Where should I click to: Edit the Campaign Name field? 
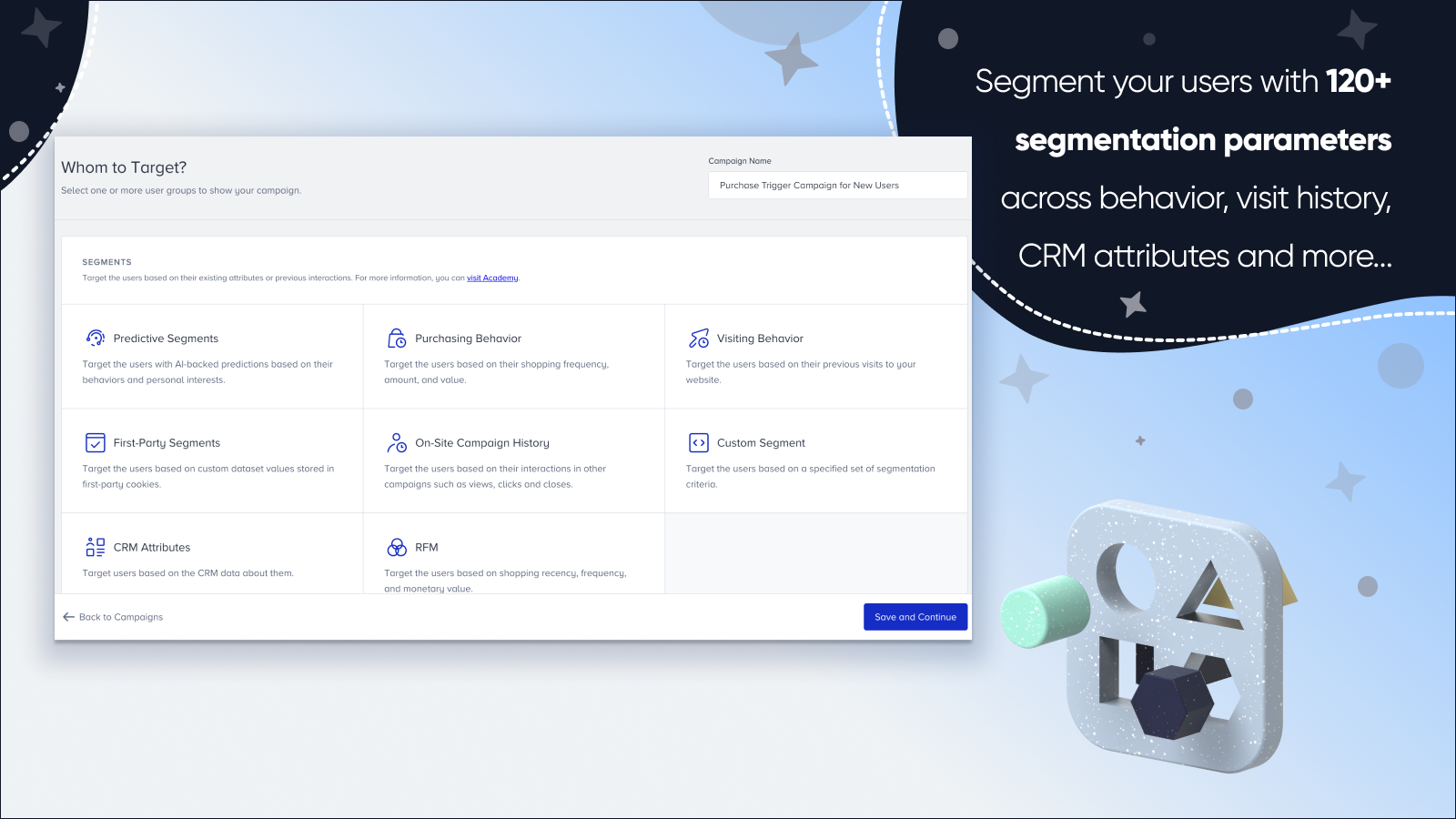(x=836, y=185)
